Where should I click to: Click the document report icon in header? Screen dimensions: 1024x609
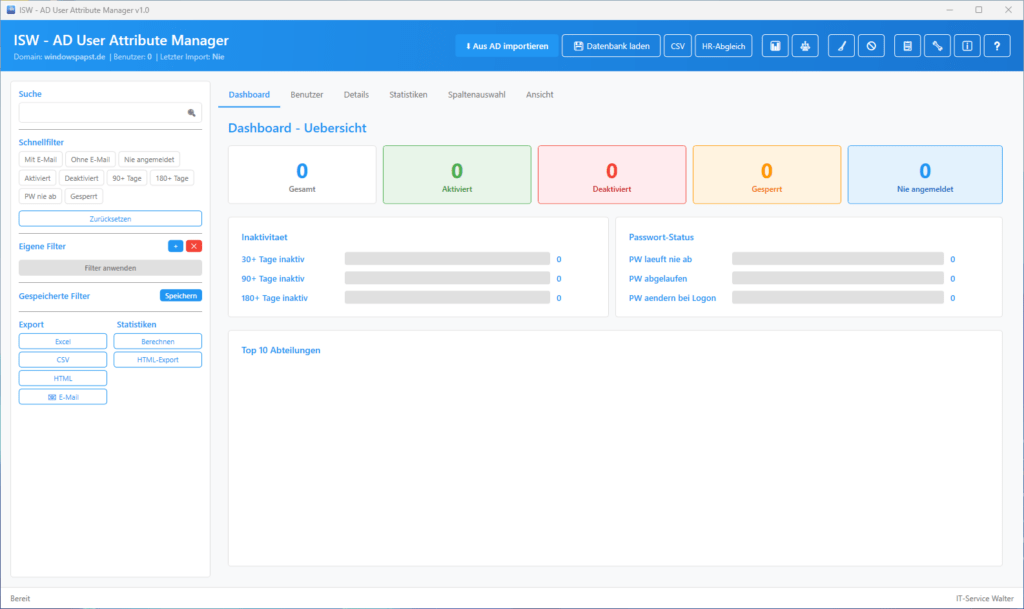(x=908, y=46)
